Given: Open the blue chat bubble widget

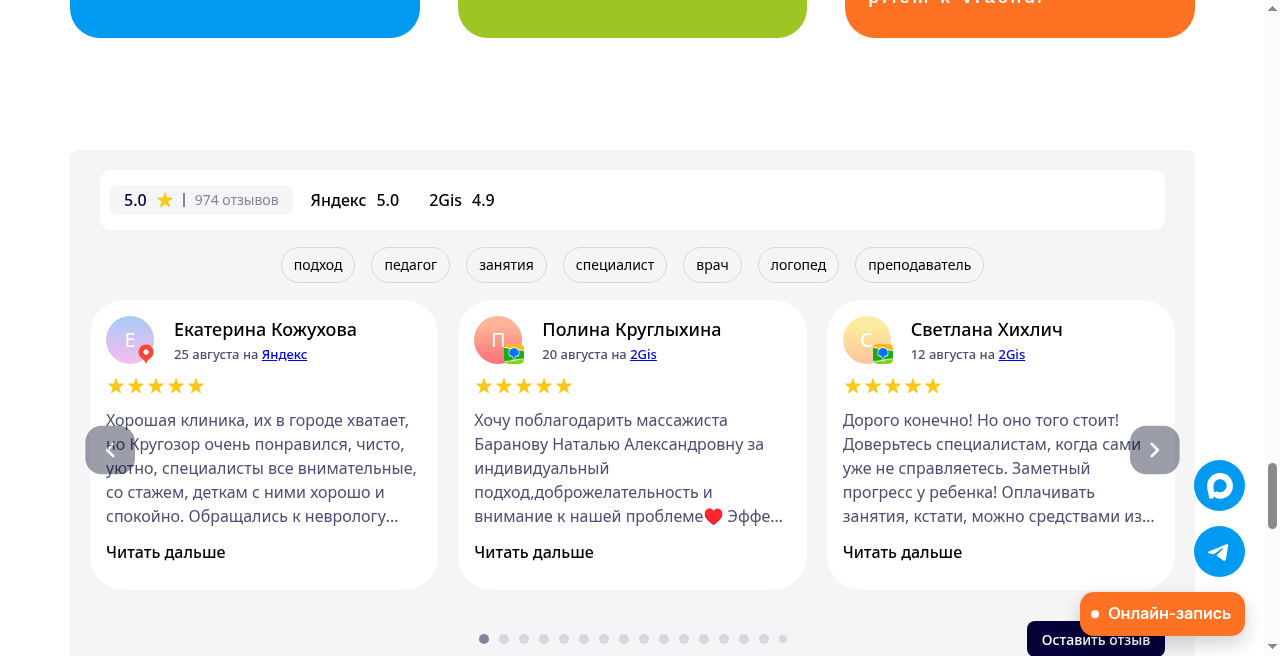Looking at the screenshot, I should pos(1219,486).
